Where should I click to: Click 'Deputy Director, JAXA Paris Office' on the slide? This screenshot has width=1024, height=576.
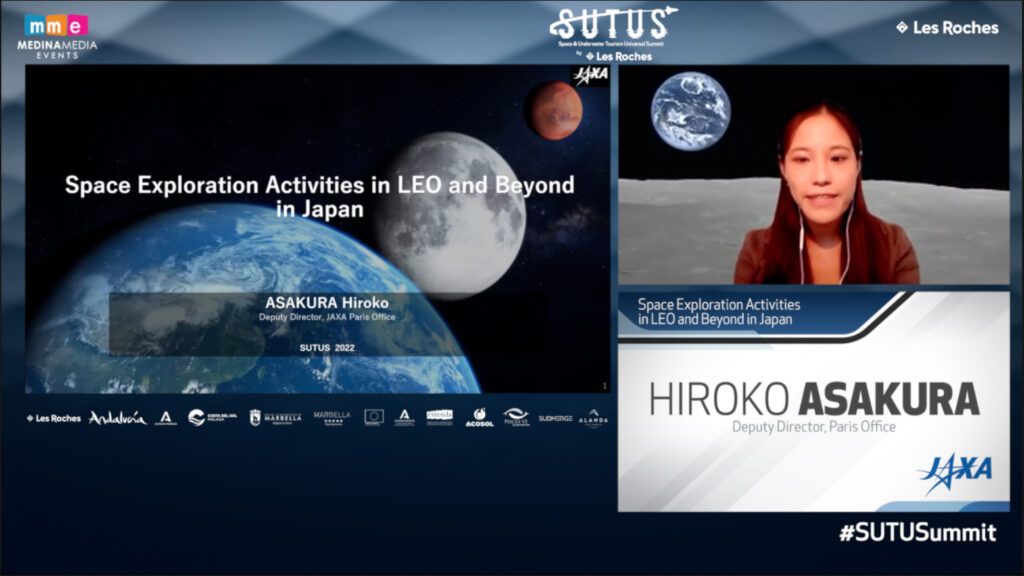pos(327,317)
